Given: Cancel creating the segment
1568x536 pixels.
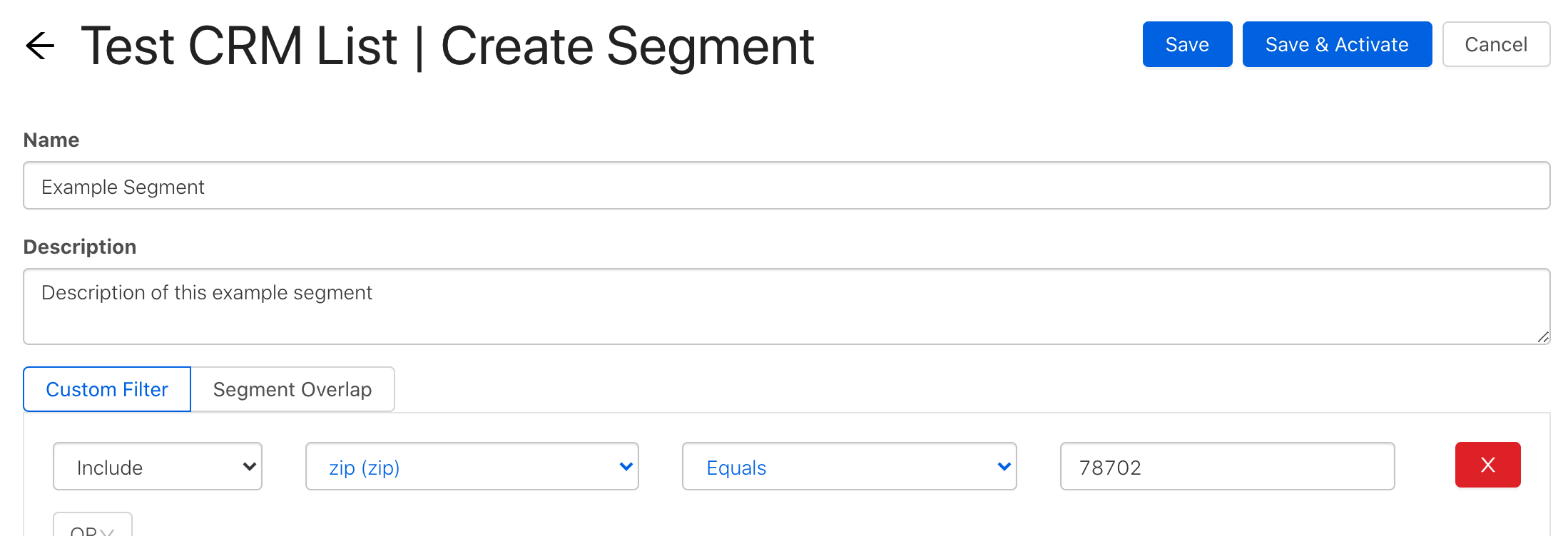Looking at the screenshot, I should tap(1496, 44).
